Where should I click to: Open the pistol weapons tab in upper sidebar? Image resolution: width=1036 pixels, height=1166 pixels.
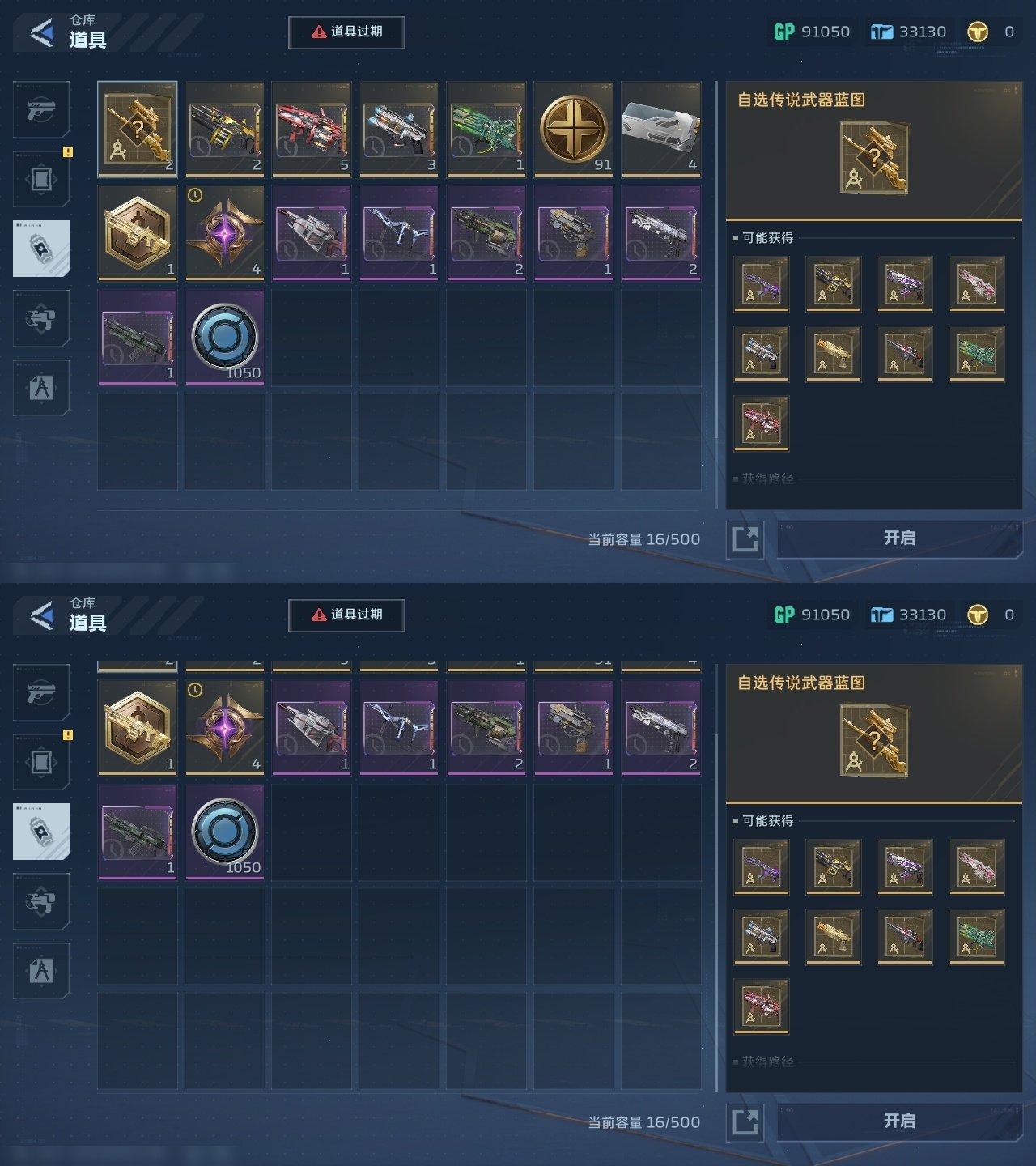(41, 109)
